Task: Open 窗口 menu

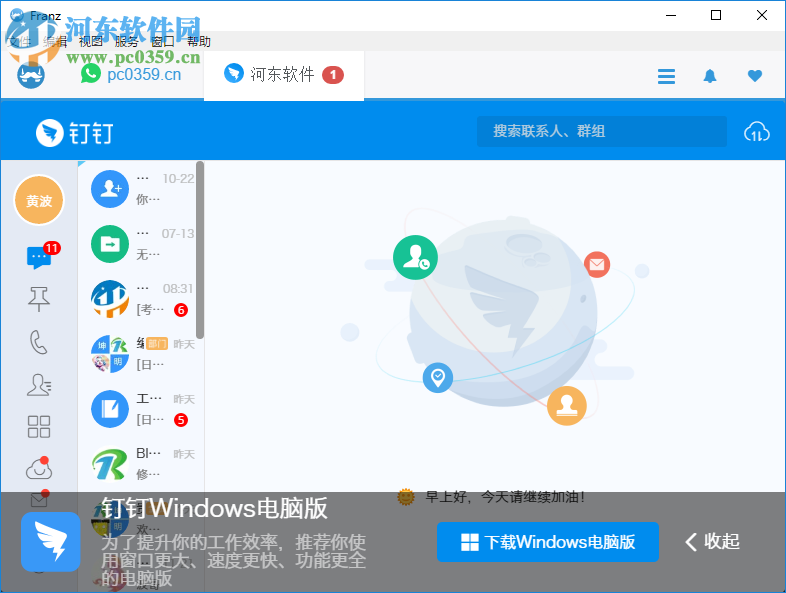Action: tap(163, 41)
